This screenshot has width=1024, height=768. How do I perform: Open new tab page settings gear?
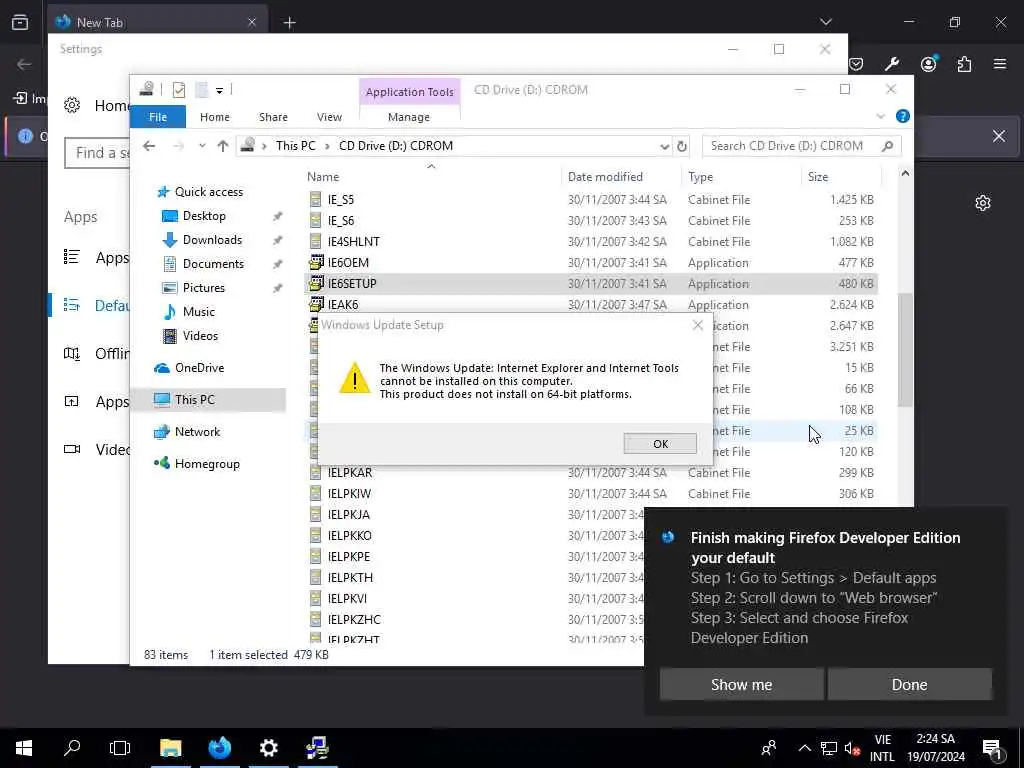(983, 203)
